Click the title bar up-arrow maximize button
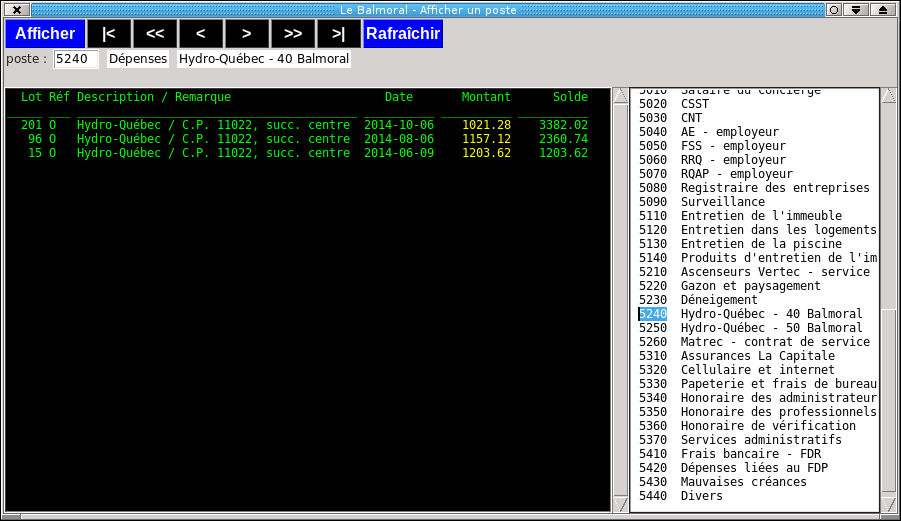 883,10
